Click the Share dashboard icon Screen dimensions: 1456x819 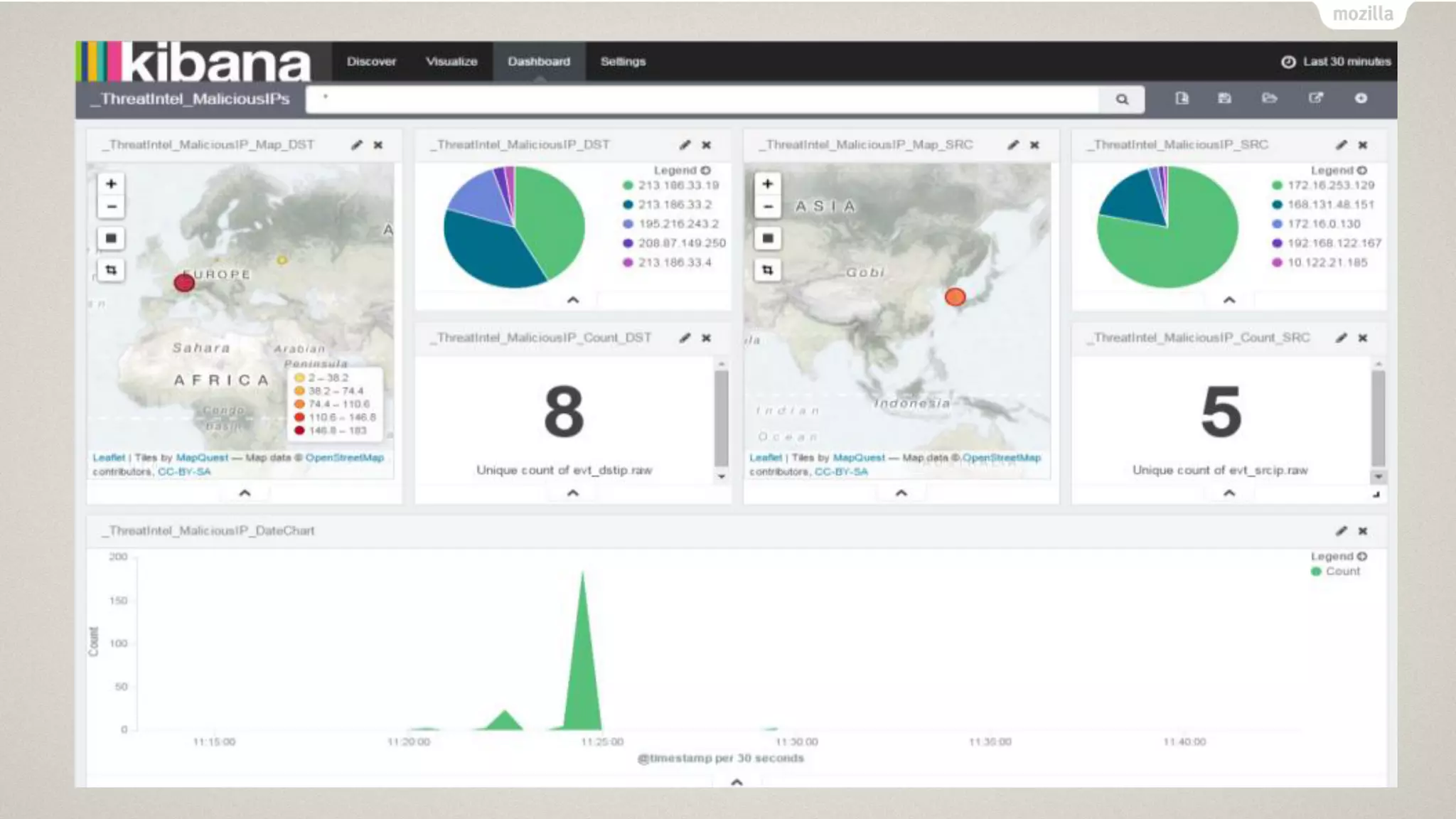[x=1315, y=98]
